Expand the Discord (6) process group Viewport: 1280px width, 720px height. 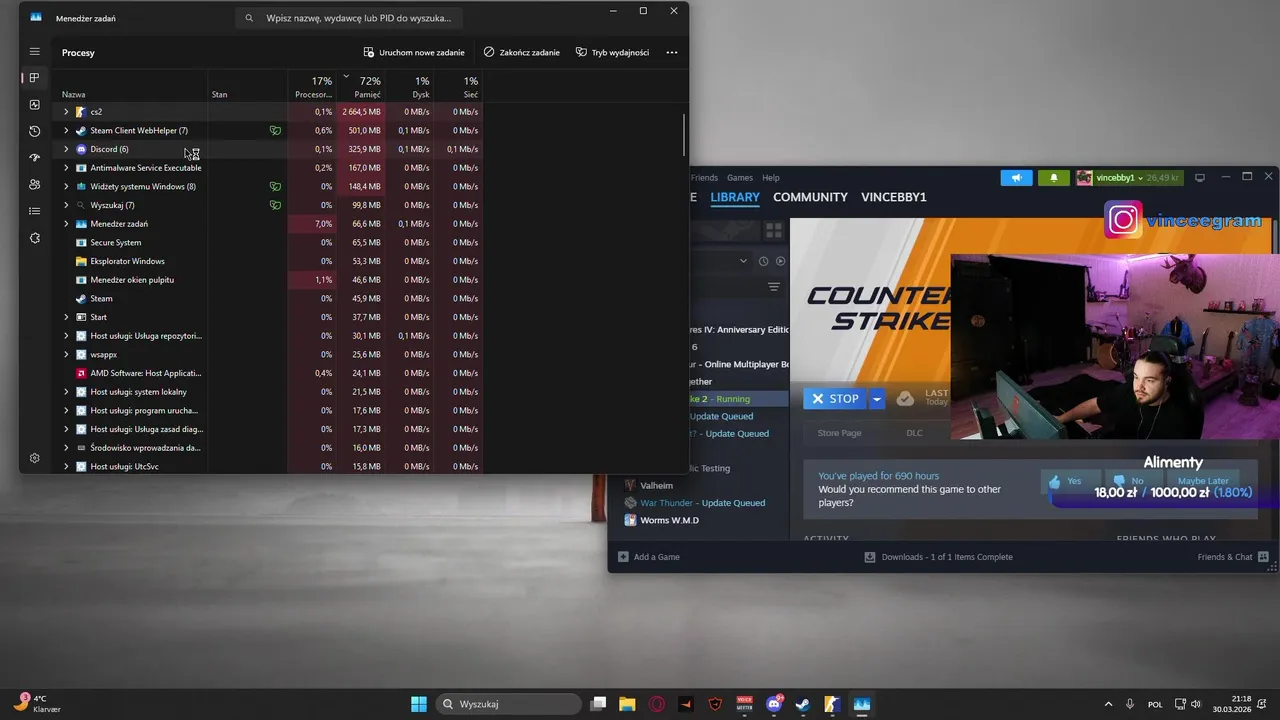click(66, 149)
